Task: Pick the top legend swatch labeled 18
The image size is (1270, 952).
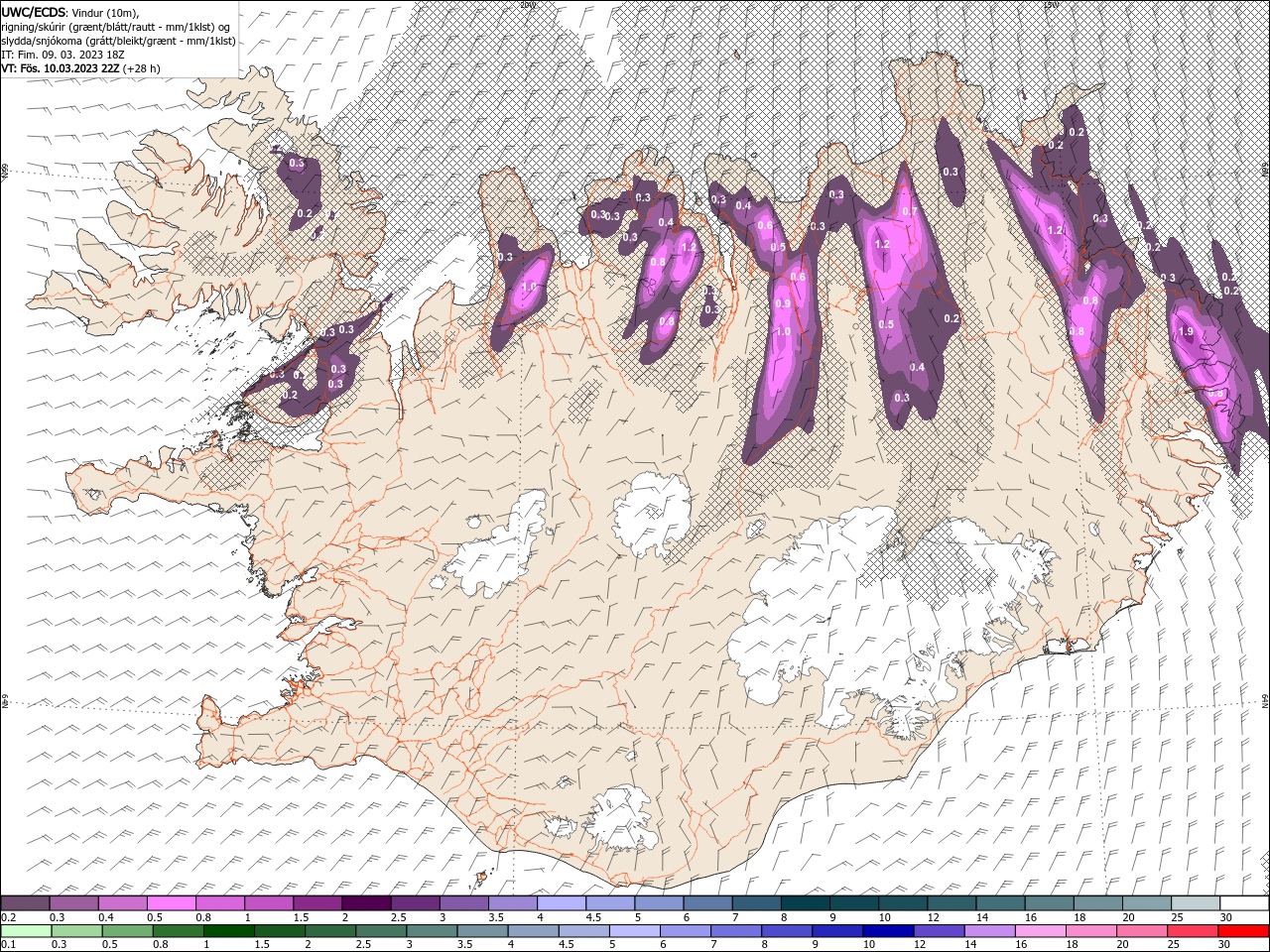Action: tap(1096, 903)
